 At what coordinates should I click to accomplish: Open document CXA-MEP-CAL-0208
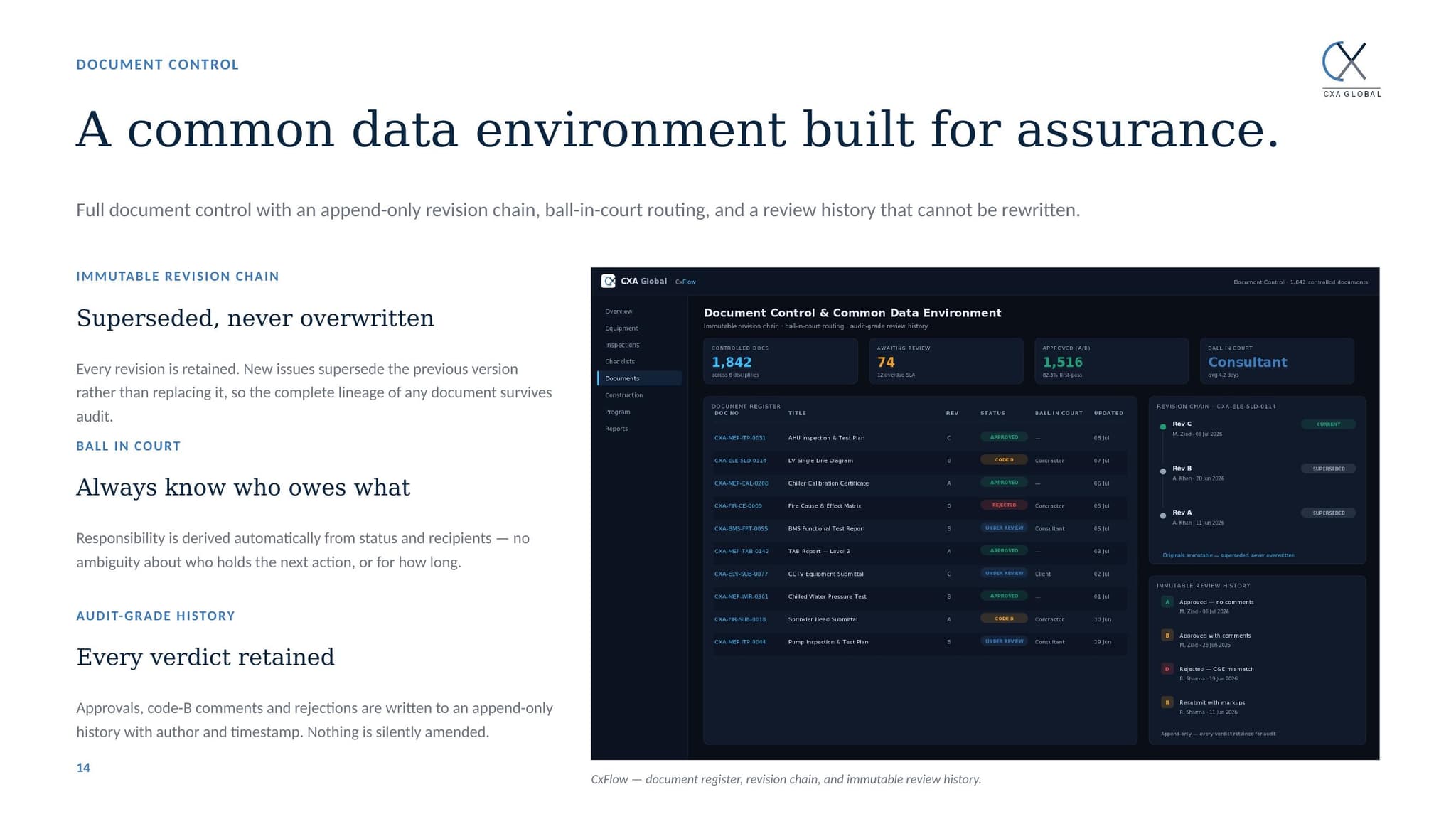[x=741, y=483]
